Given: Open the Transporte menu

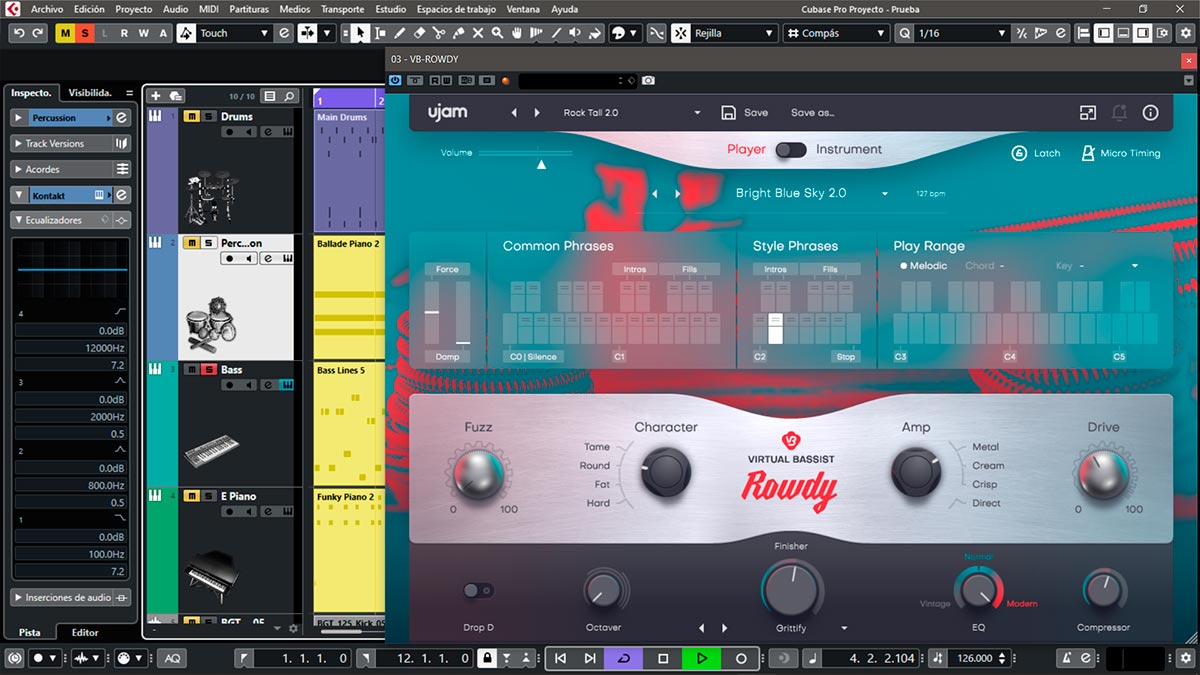Looking at the screenshot, I should click(x=342, y=9).
